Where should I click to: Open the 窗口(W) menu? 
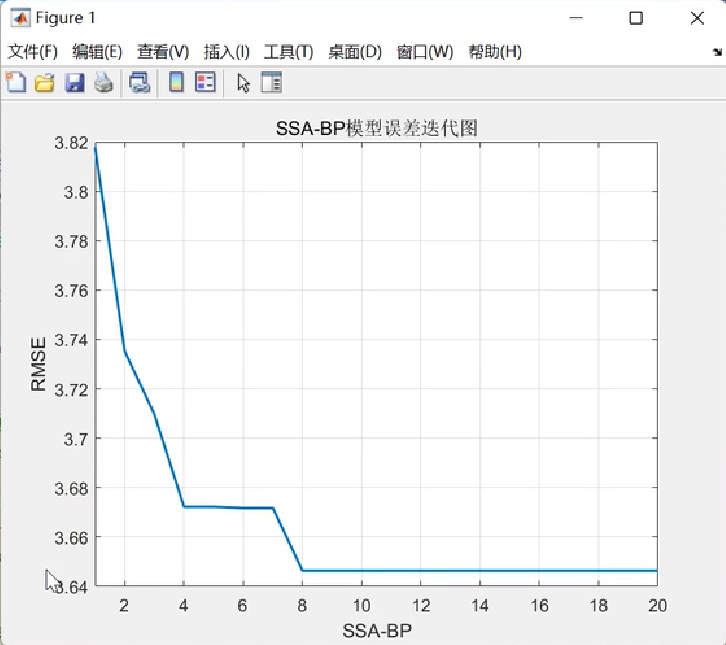pyautogui.click(x=425, y=52)
